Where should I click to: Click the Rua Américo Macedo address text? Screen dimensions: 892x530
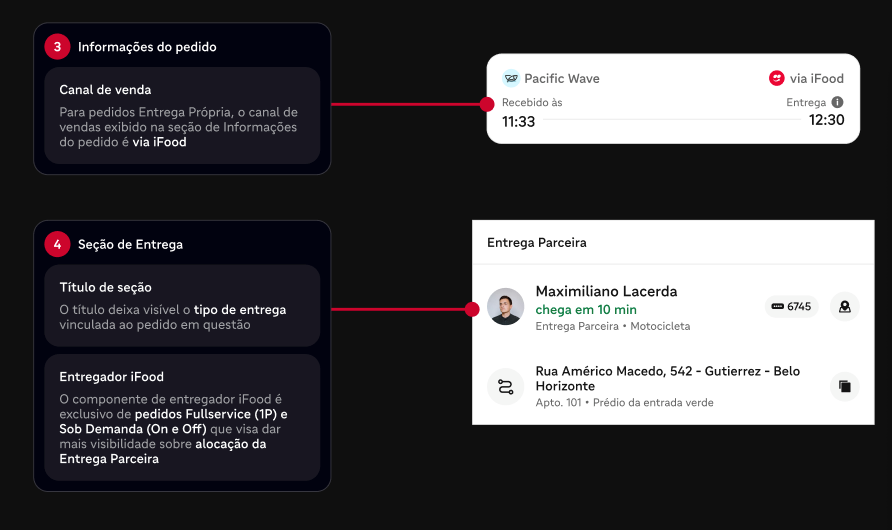click(667, 378)
